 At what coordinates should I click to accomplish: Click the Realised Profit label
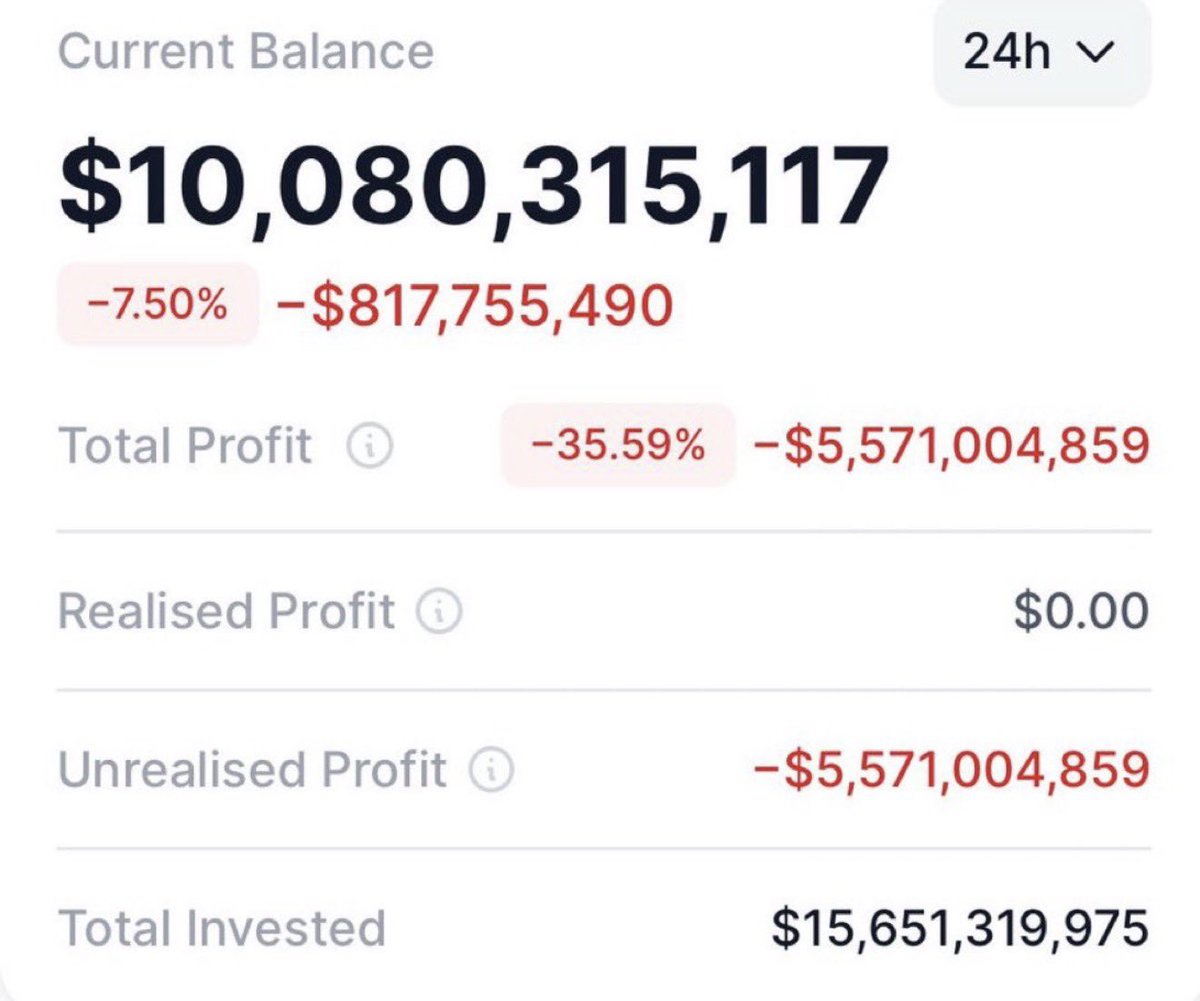[227, 610]
